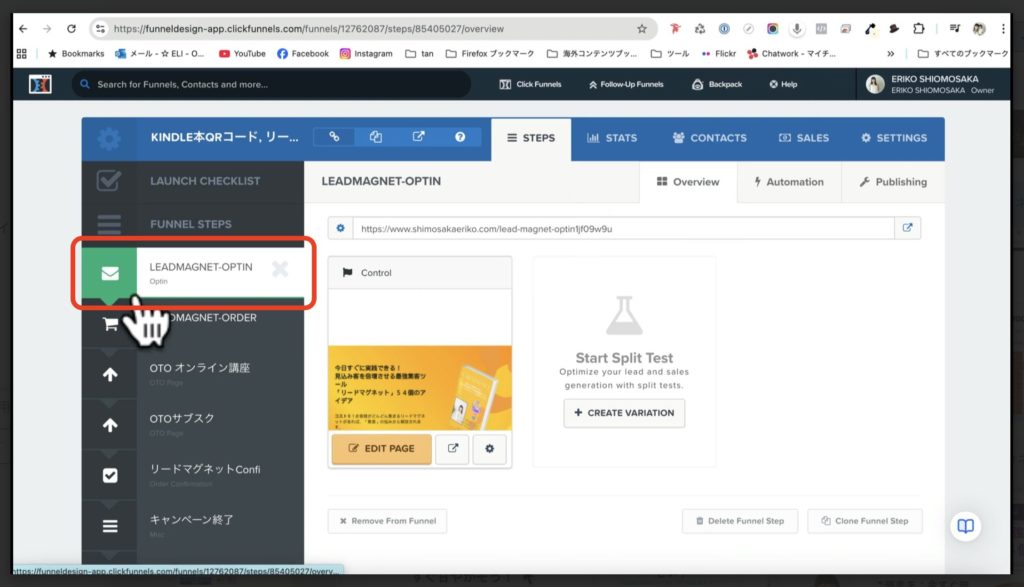This screenshot has width=1024, height=587.
Task: Preview page icon next to Edit Page
Action: [452, 448]
